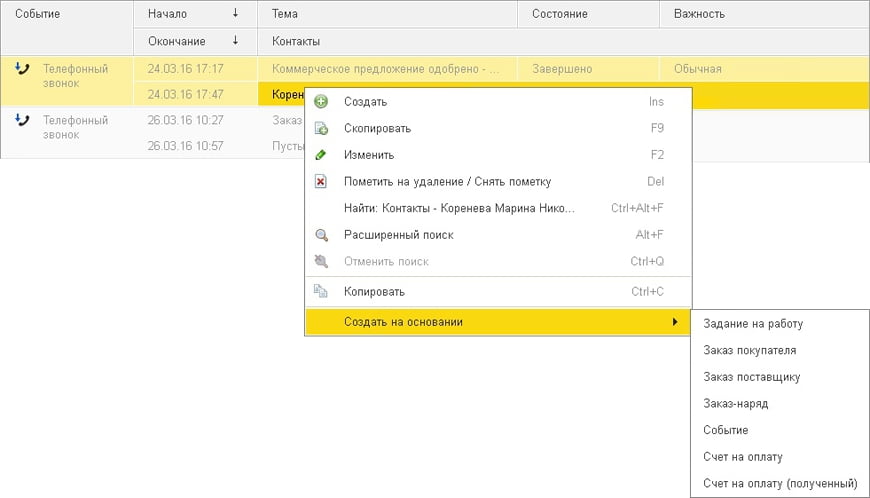Sort by the Окончание column header
The height and width of the screenshot is (498, 870).
pos(195,41)
